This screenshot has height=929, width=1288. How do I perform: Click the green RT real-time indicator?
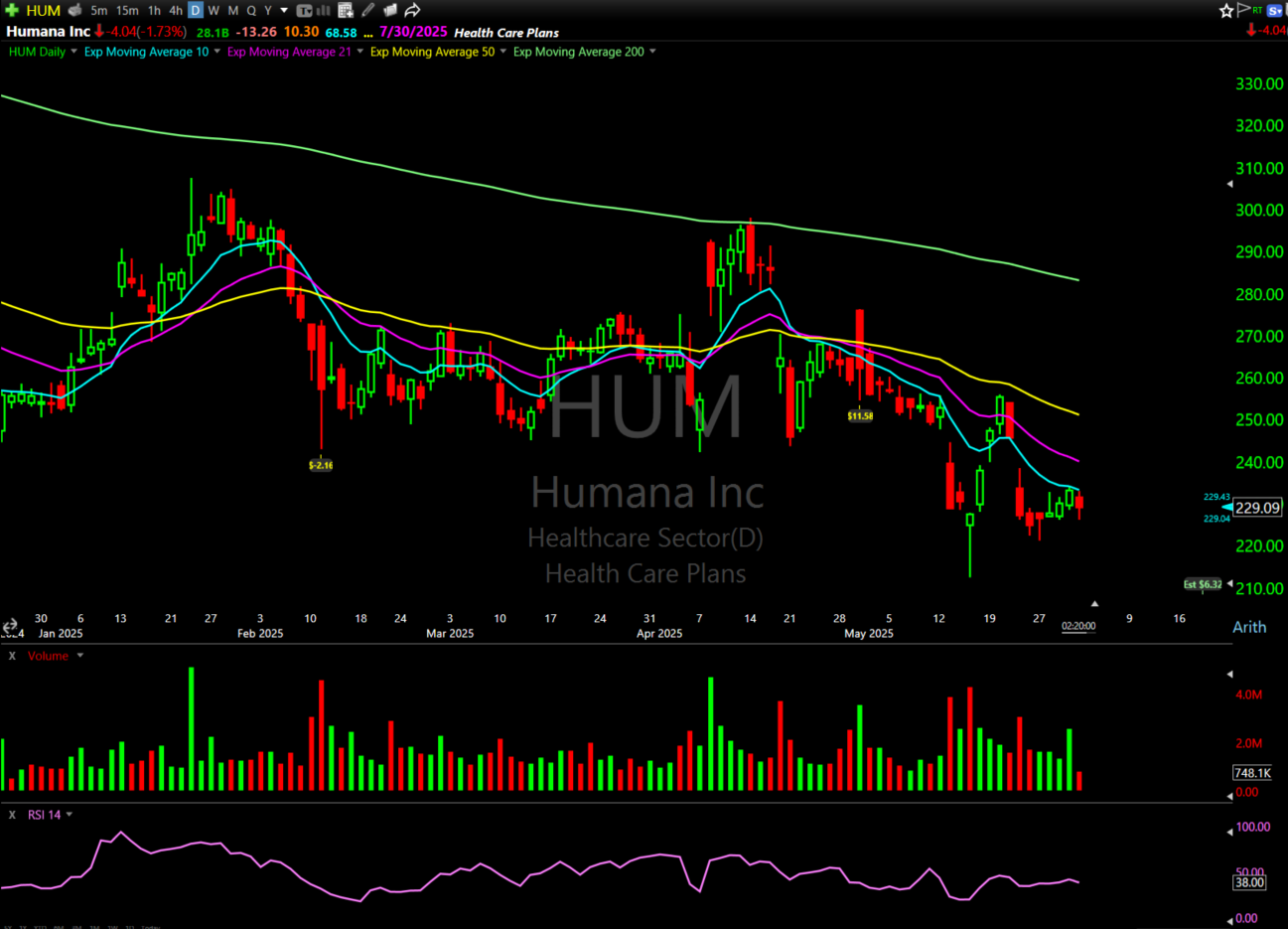pyautogui.click(x=1257, y=10)
